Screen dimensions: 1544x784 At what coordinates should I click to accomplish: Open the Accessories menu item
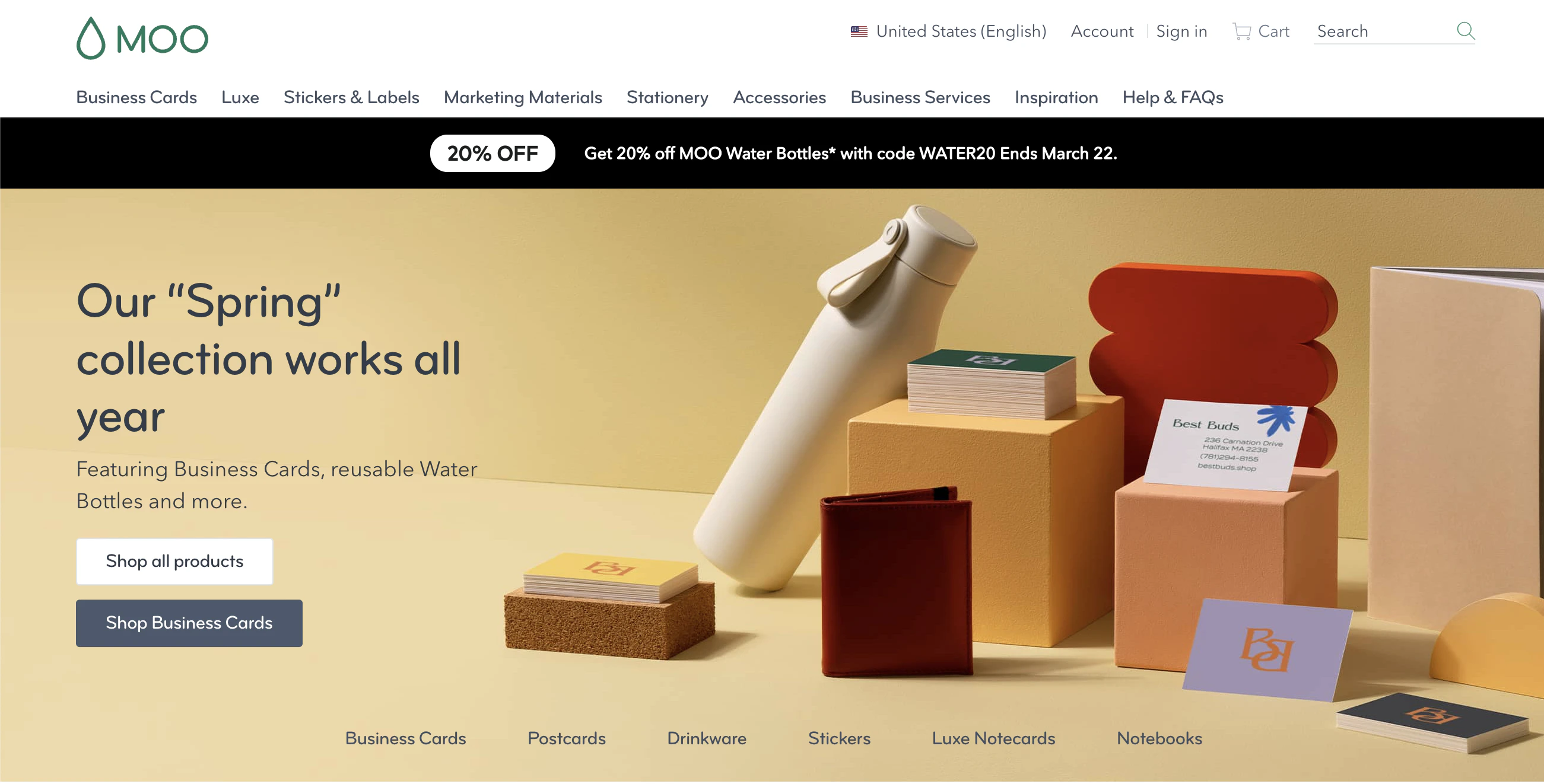pyautogui.click(x=779, y=97)
